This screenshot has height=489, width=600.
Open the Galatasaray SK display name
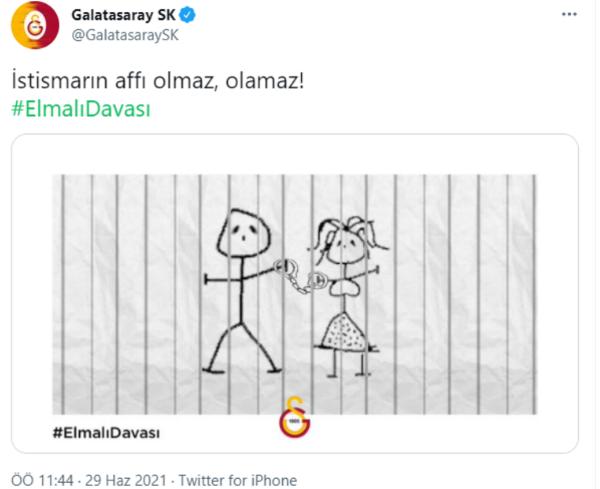pos(123,15)
